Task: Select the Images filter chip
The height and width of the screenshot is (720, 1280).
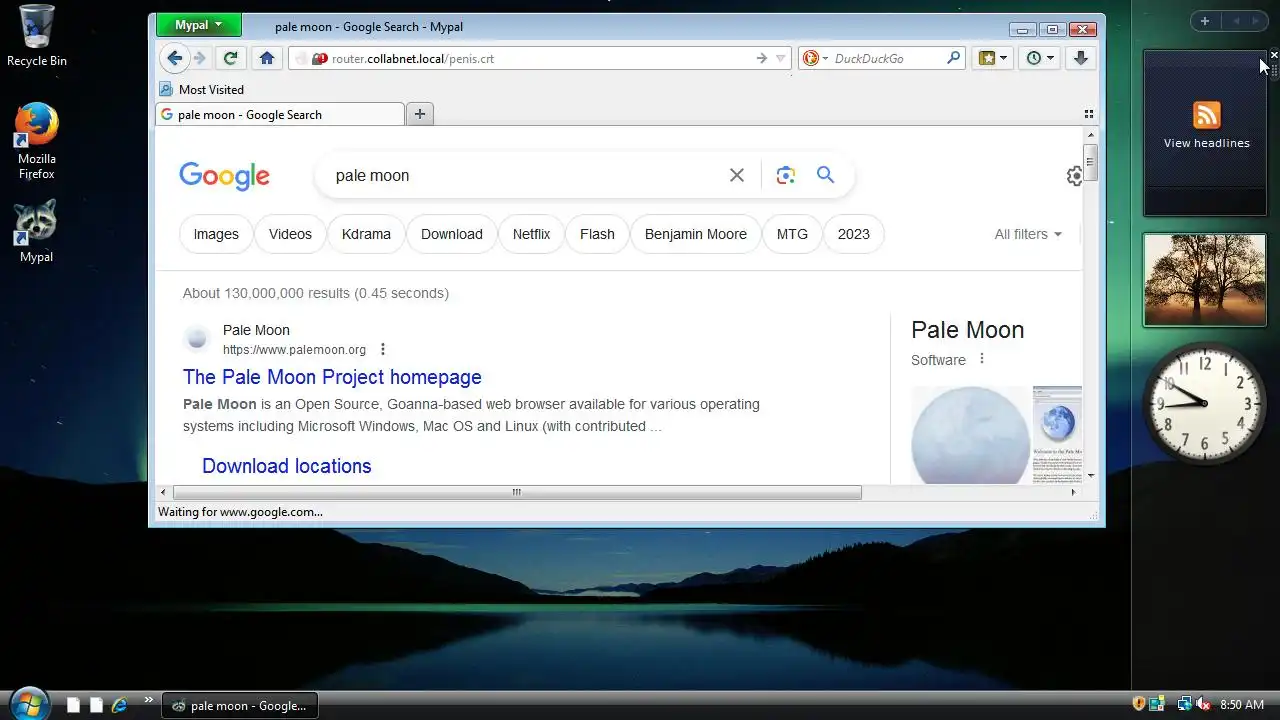Action: pos(216,234)
